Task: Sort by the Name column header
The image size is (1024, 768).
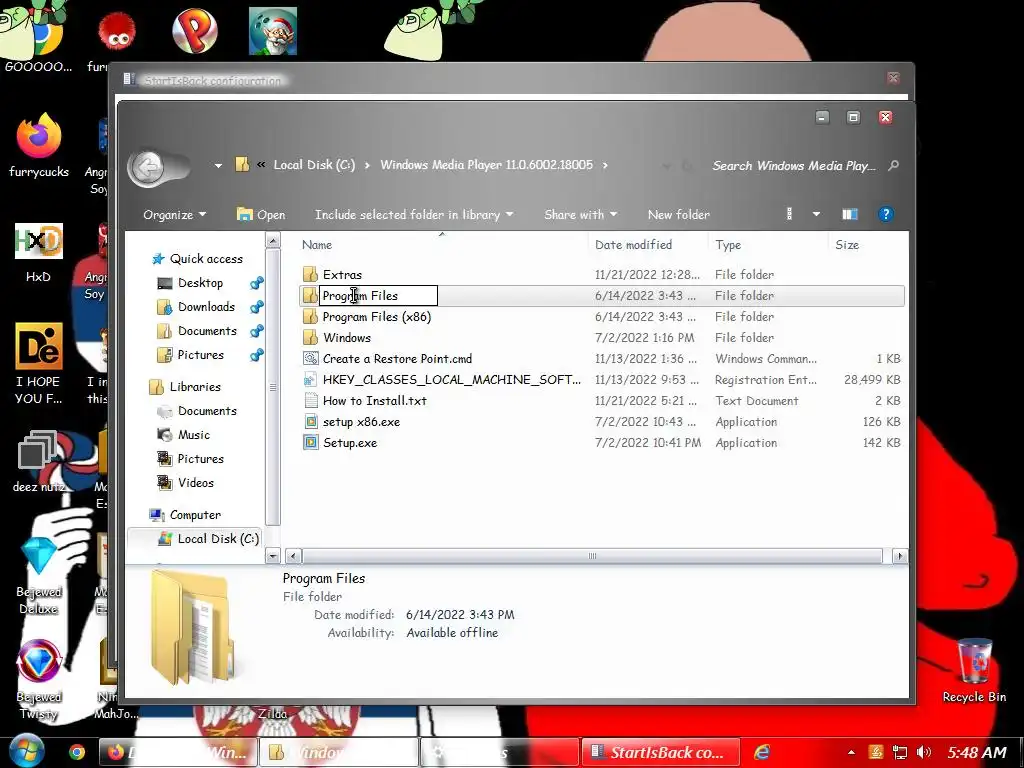Action: 317,245
